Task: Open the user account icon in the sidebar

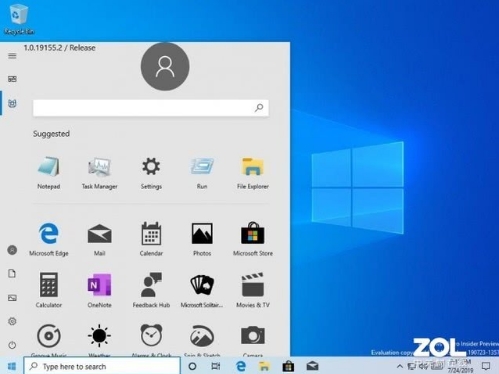Action: 12,250
